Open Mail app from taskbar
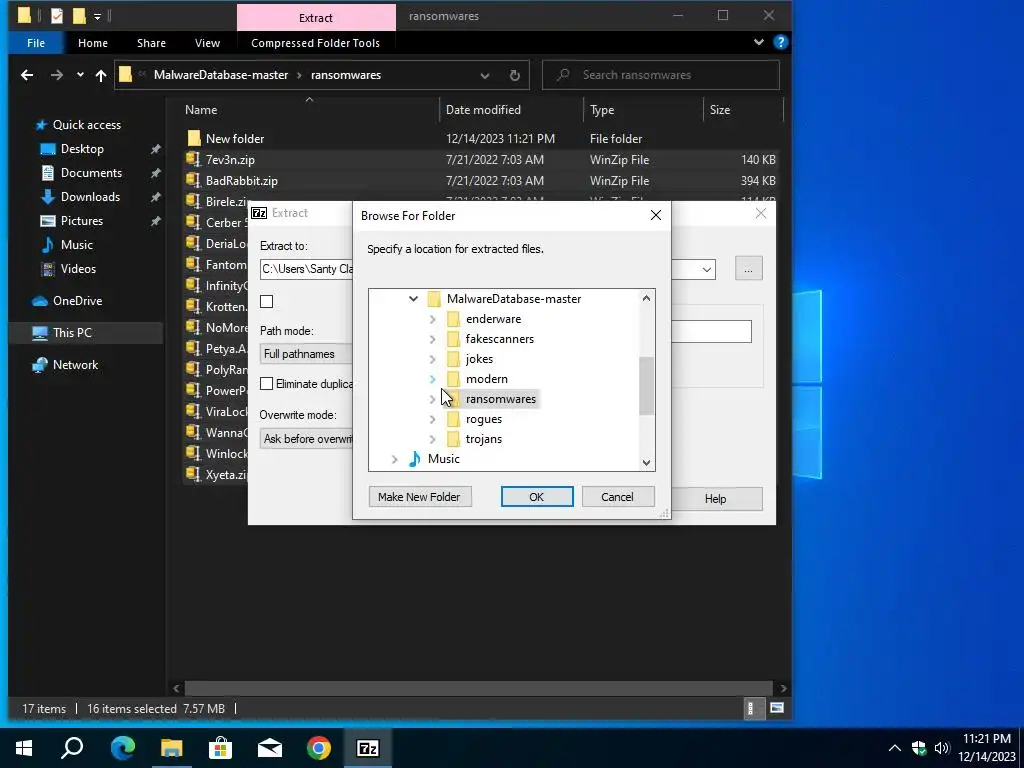 (270, 748)
